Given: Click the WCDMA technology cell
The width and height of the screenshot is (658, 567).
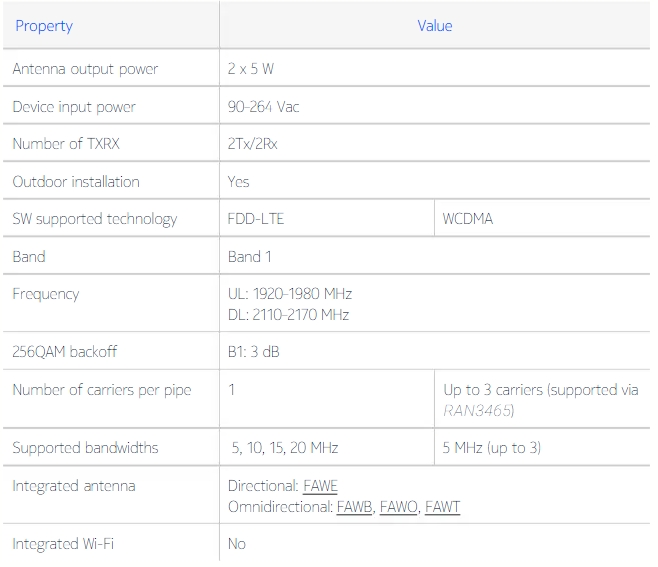Looking at the screenshot, I should point(467,219).
